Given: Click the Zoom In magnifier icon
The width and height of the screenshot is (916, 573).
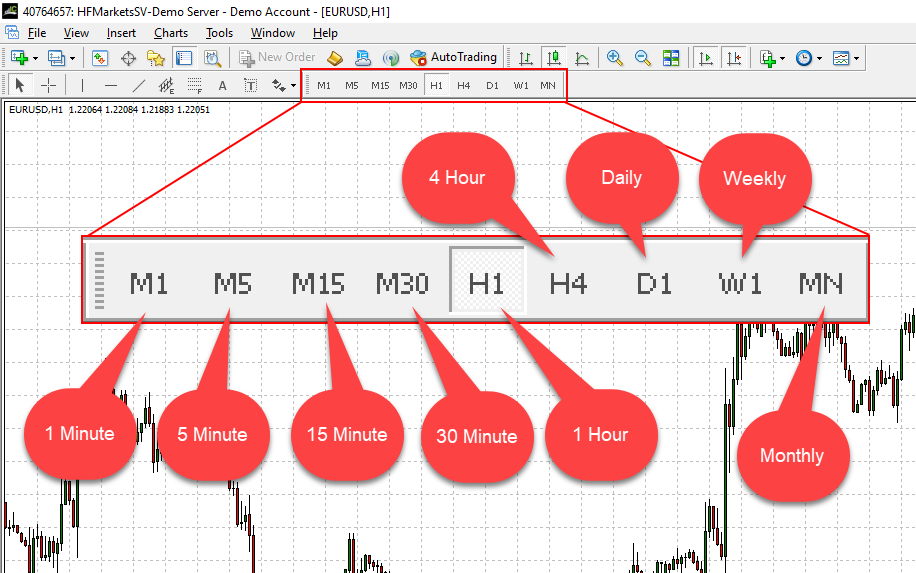Looking at the screenshot, I should pyautogui.click(x=615, y=58).
